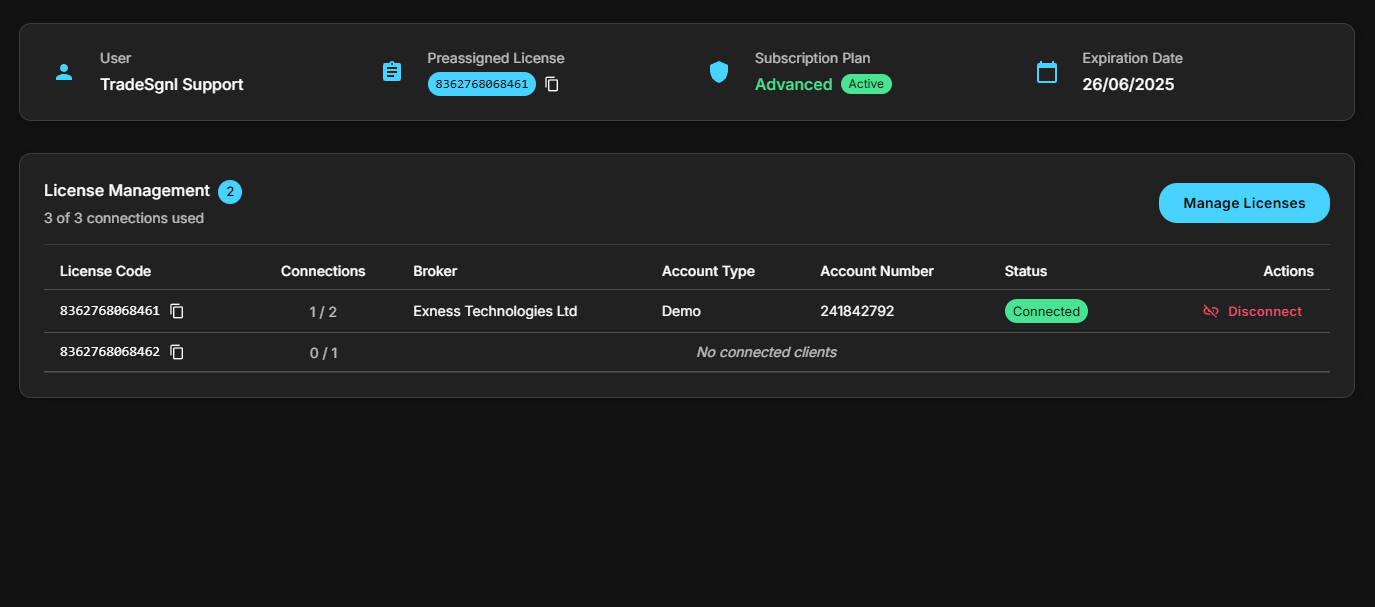Click the calendar icon beside Expiration Date
This screenshot has height=607, width=1375.
coord(1046,71)
